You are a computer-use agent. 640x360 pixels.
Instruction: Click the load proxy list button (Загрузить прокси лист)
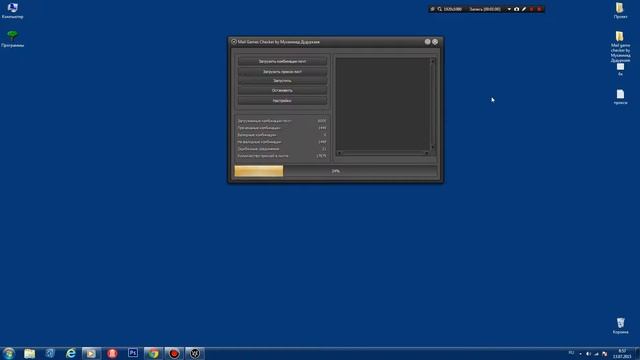pos(282,71)
